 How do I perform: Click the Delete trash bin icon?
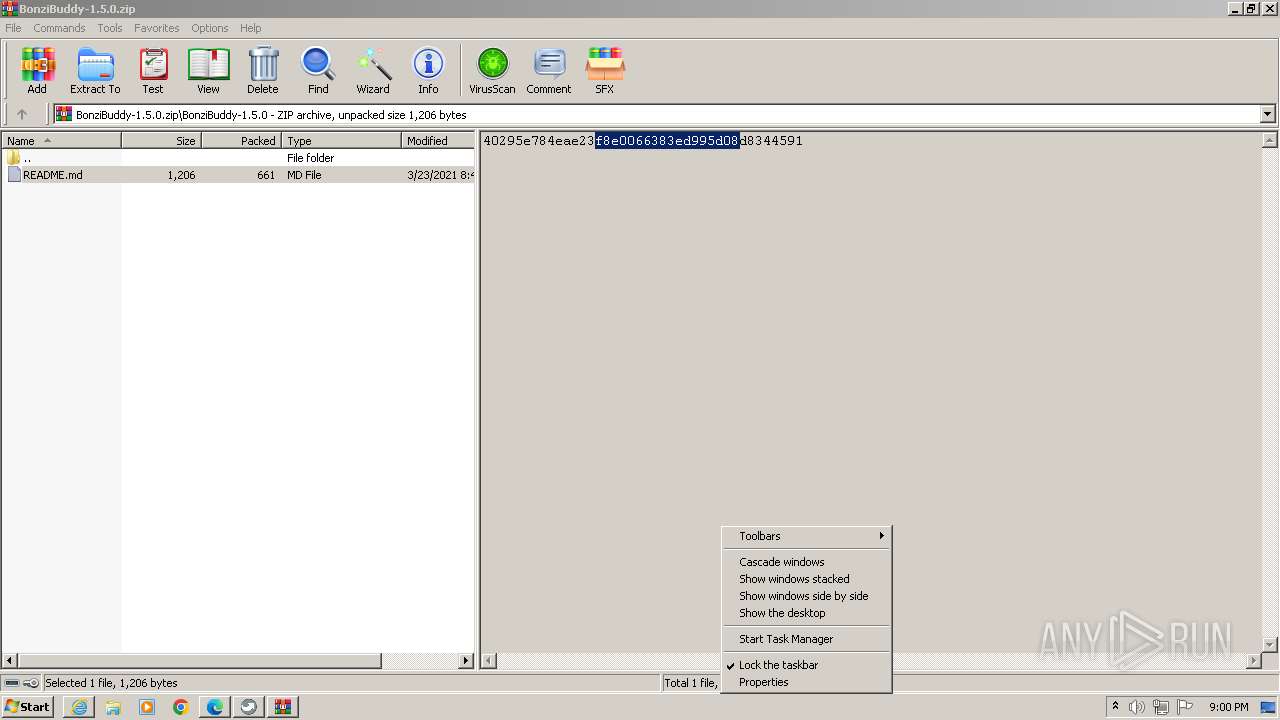pos(263,70)
